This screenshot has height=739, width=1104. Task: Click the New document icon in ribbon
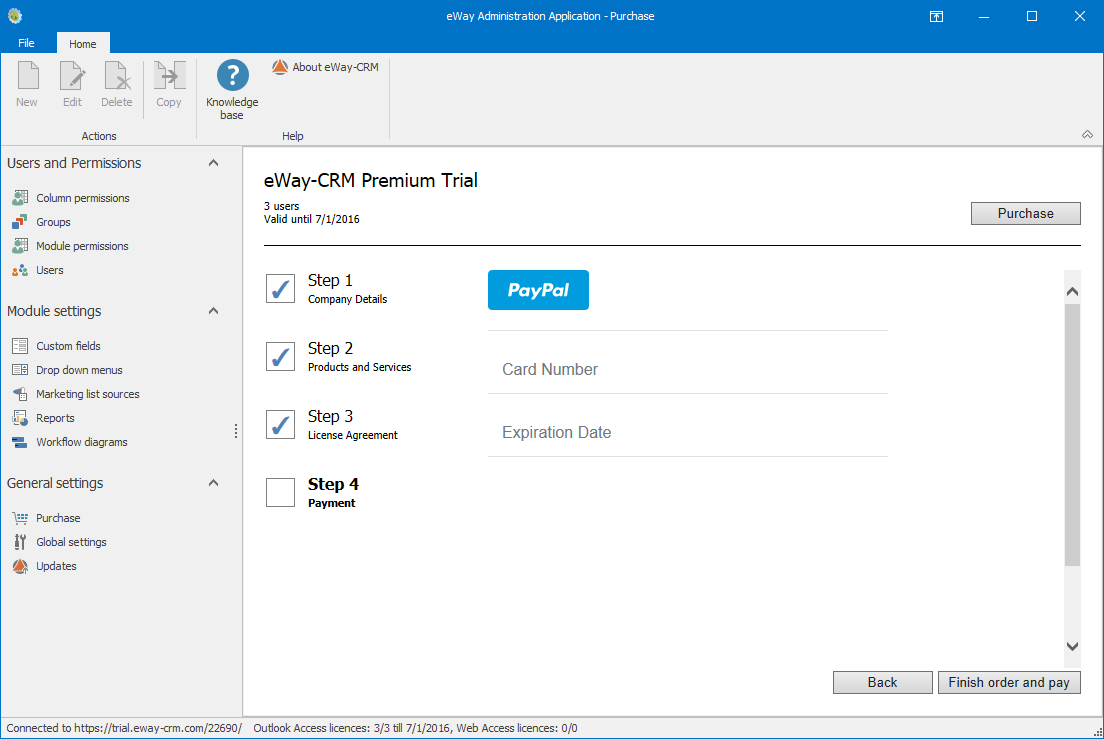[x=27, y=76]
